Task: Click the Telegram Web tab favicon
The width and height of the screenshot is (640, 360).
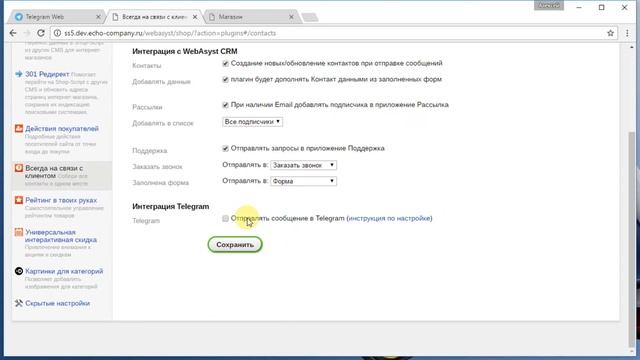Action: pos(19,17)
